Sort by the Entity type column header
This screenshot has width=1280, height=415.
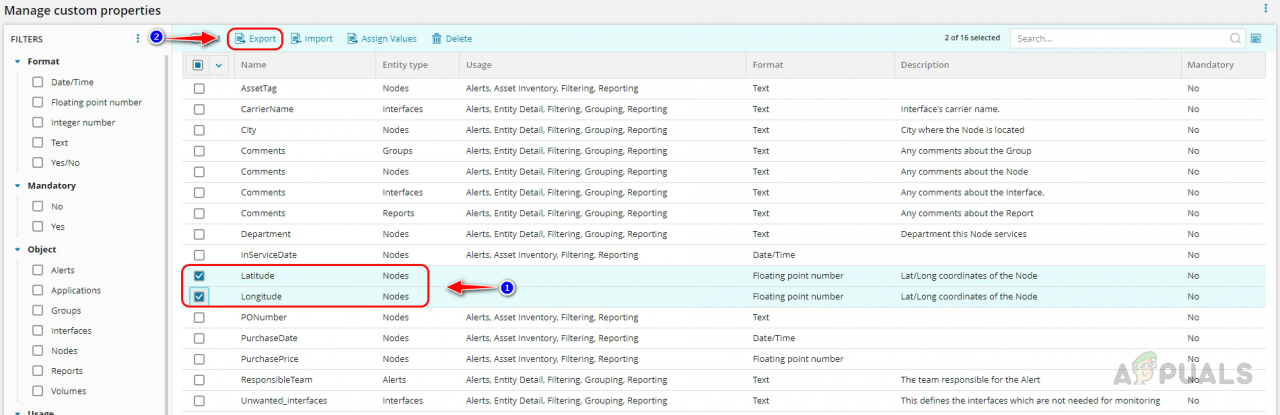click(405, 65)
